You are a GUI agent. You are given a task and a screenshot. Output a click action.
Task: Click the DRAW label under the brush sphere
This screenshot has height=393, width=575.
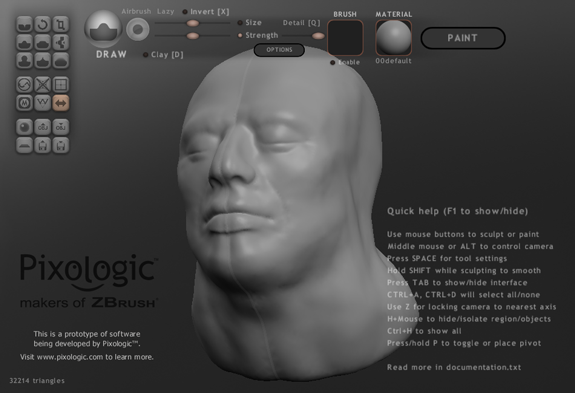pos(111,55)
